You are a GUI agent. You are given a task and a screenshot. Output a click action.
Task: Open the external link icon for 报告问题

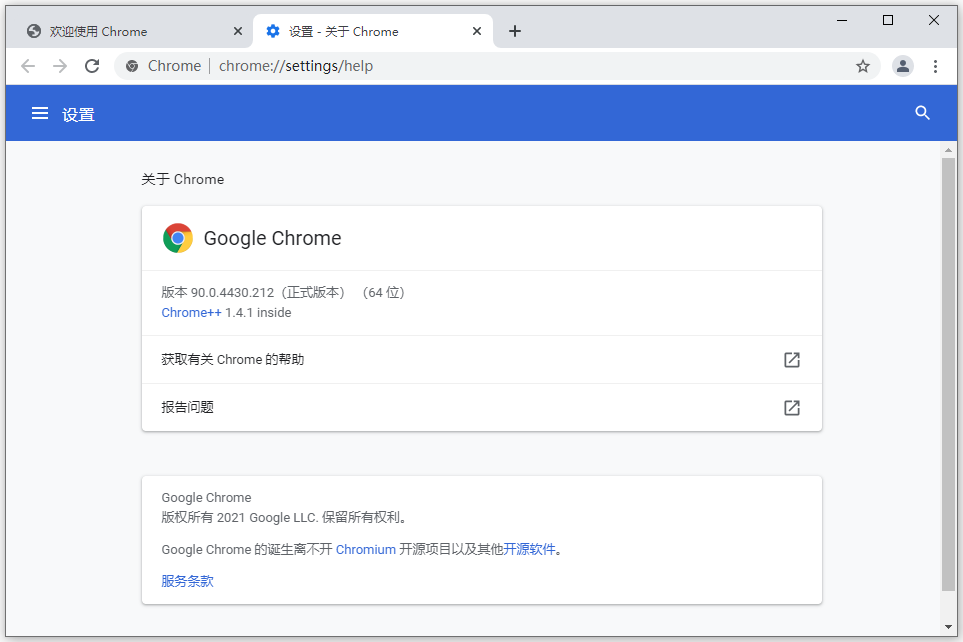pos(792,407)
